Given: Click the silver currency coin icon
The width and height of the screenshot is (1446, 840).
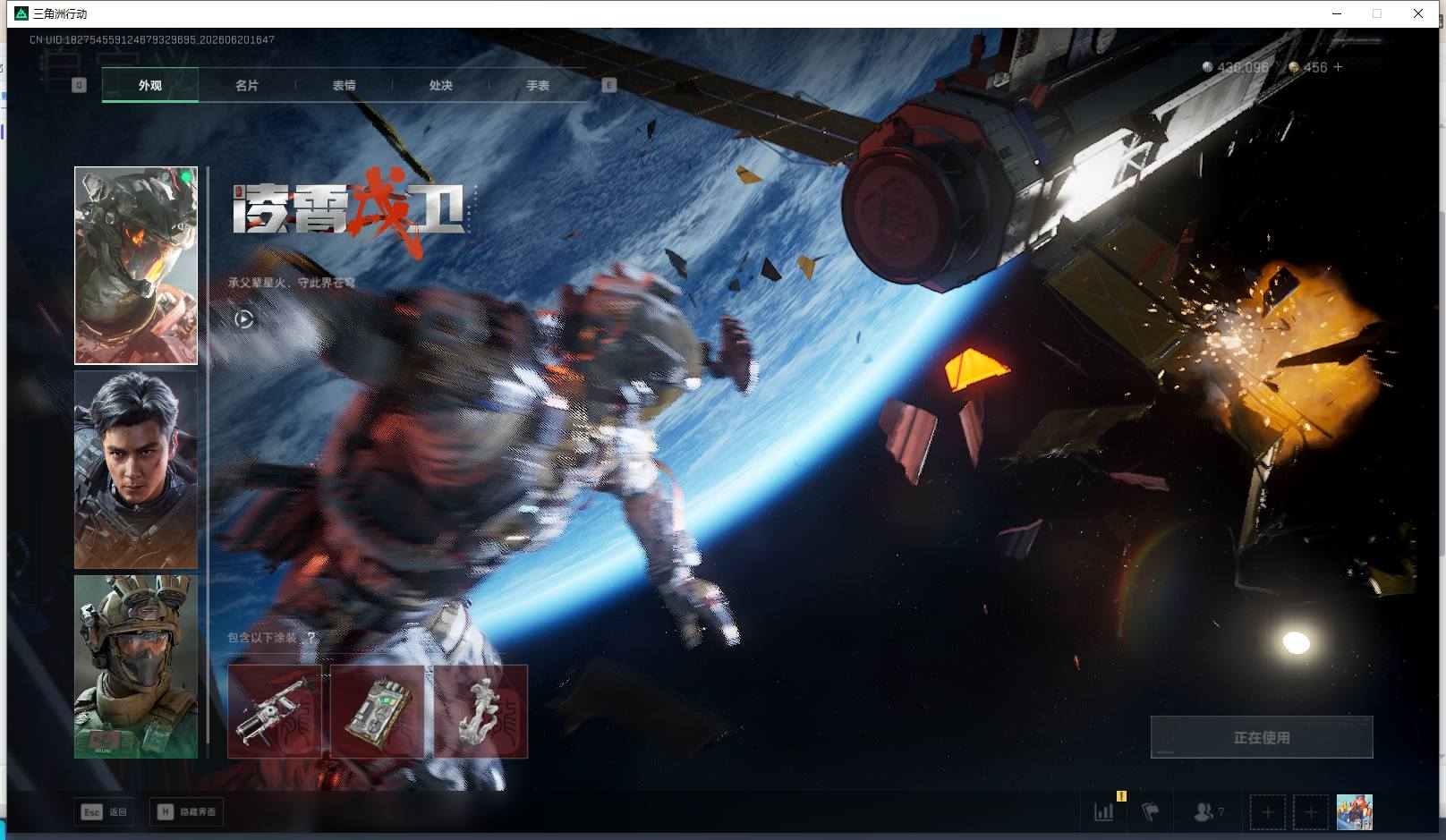Looking at the screenshot, I should click(1208, 67).
